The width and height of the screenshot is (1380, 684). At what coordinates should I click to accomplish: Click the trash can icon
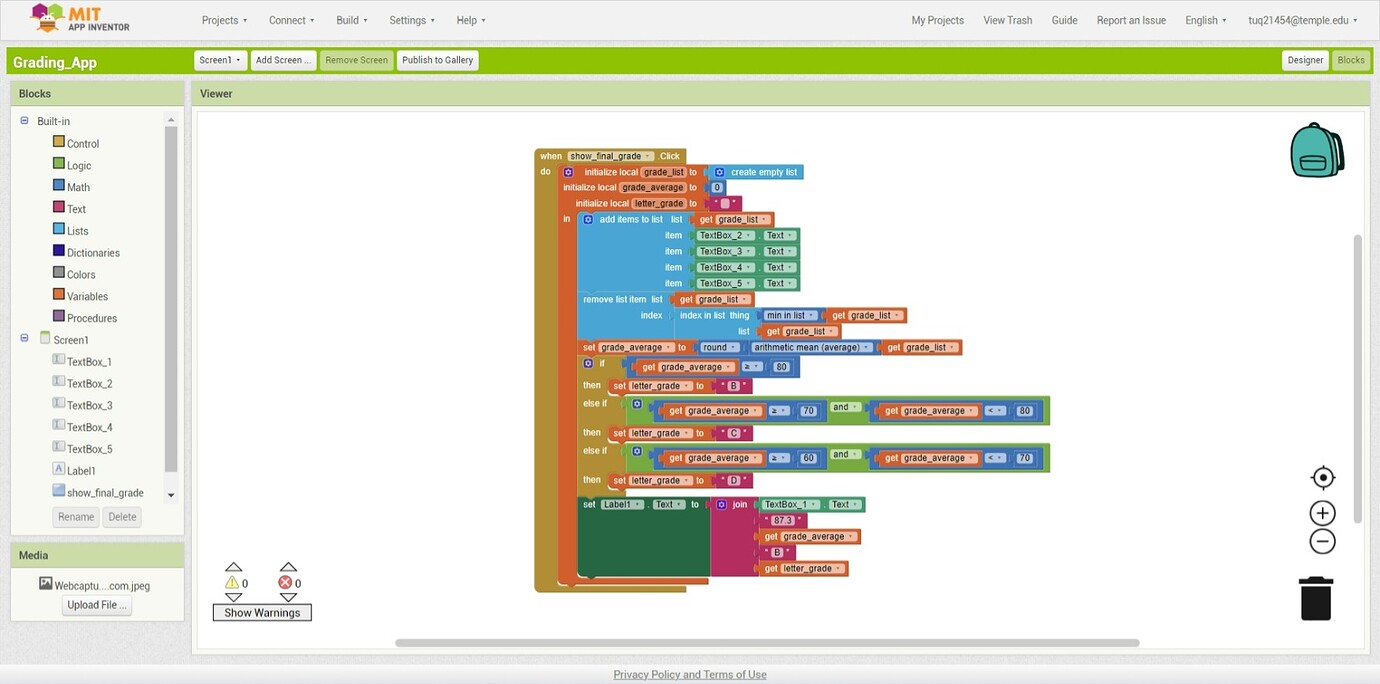click(x=1316, y=598)
